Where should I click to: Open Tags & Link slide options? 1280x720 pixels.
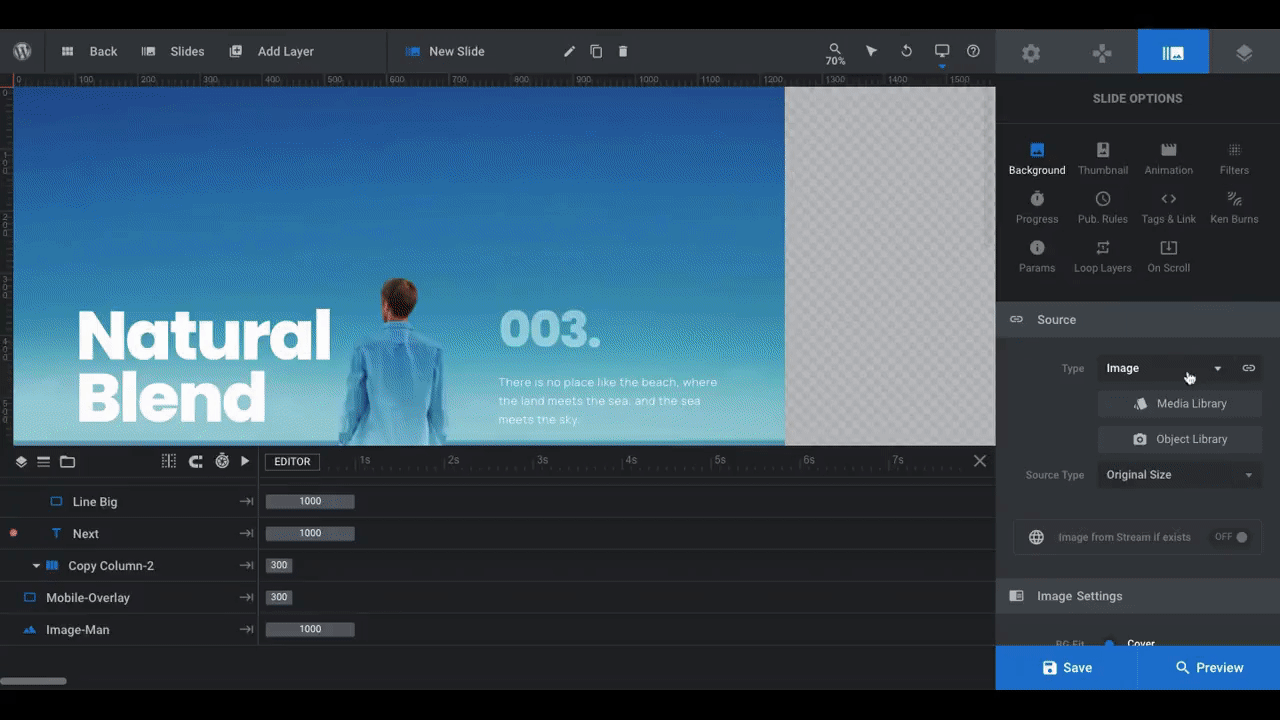pyautogui.click(x=1169, y=208)
